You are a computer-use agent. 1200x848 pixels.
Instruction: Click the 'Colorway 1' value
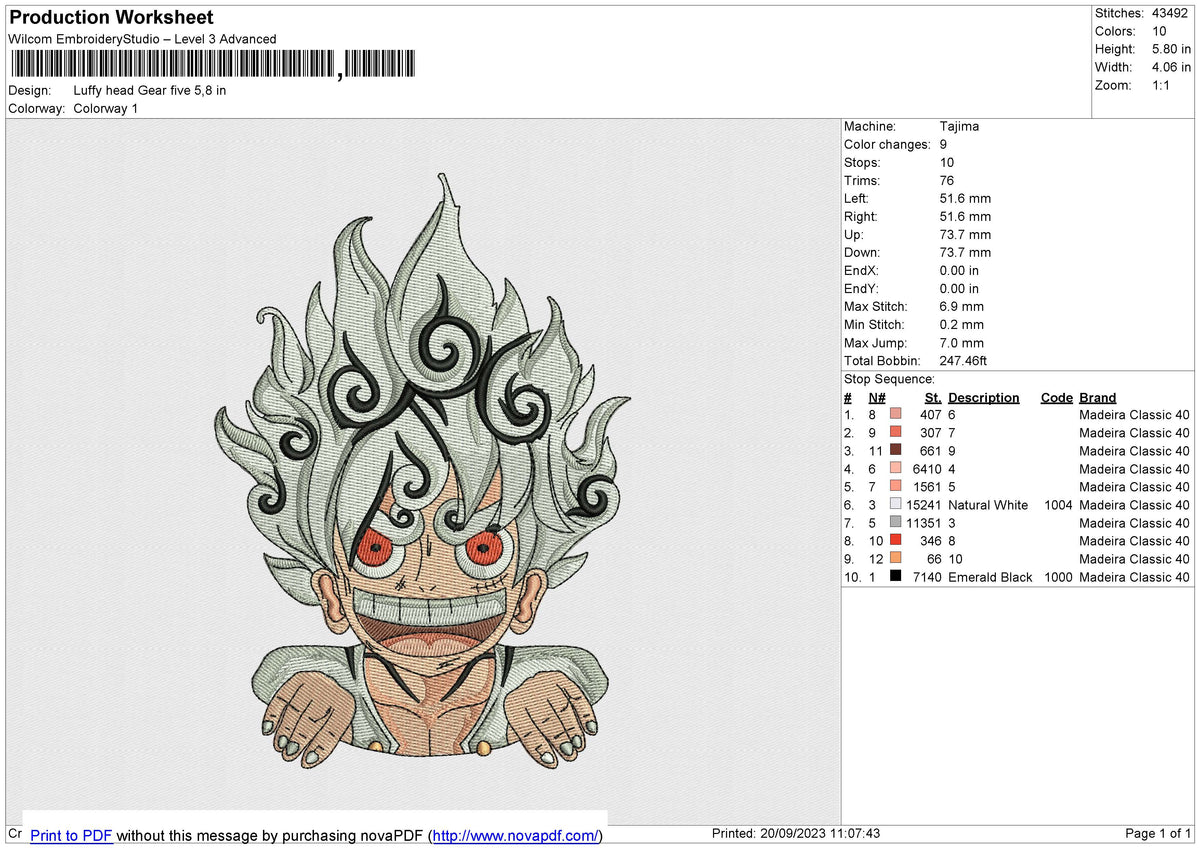click(105, 108)
